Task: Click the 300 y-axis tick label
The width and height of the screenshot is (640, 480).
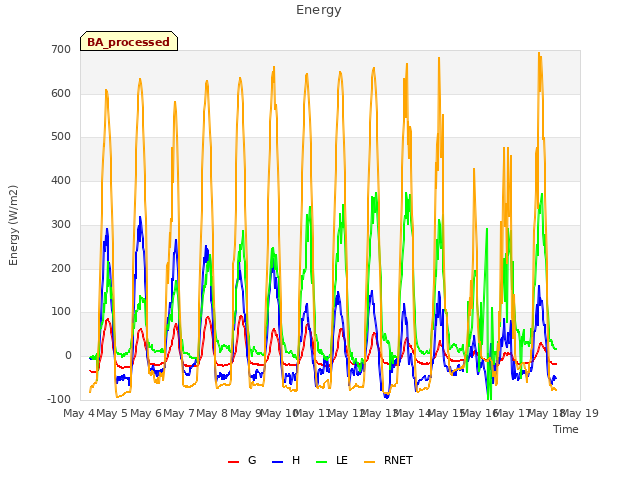Action: pos(61,224)
